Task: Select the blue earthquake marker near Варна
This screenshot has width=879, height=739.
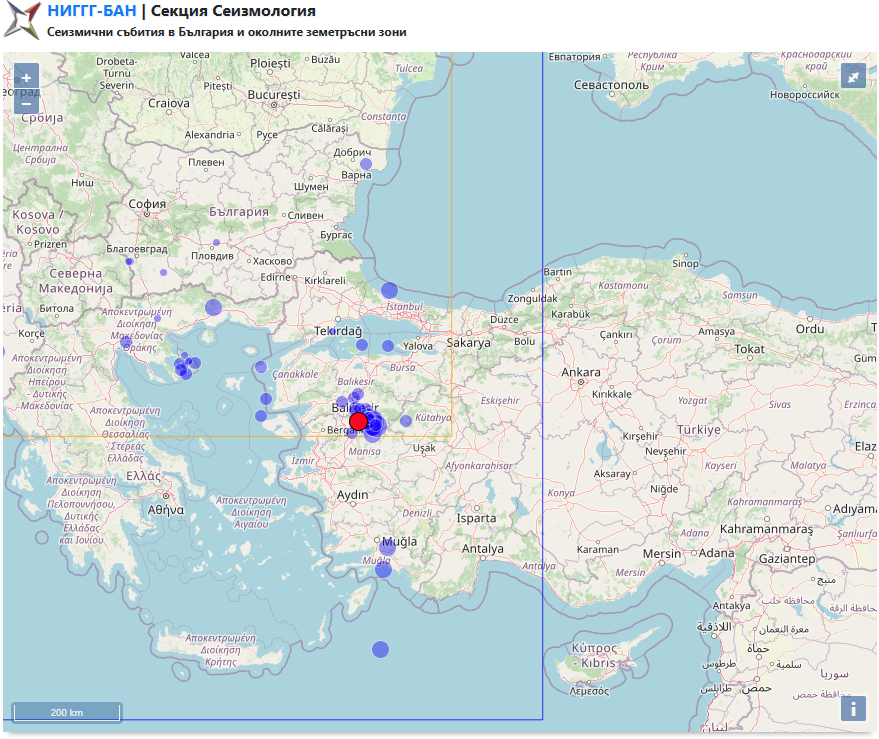Action: click(366, 164)
